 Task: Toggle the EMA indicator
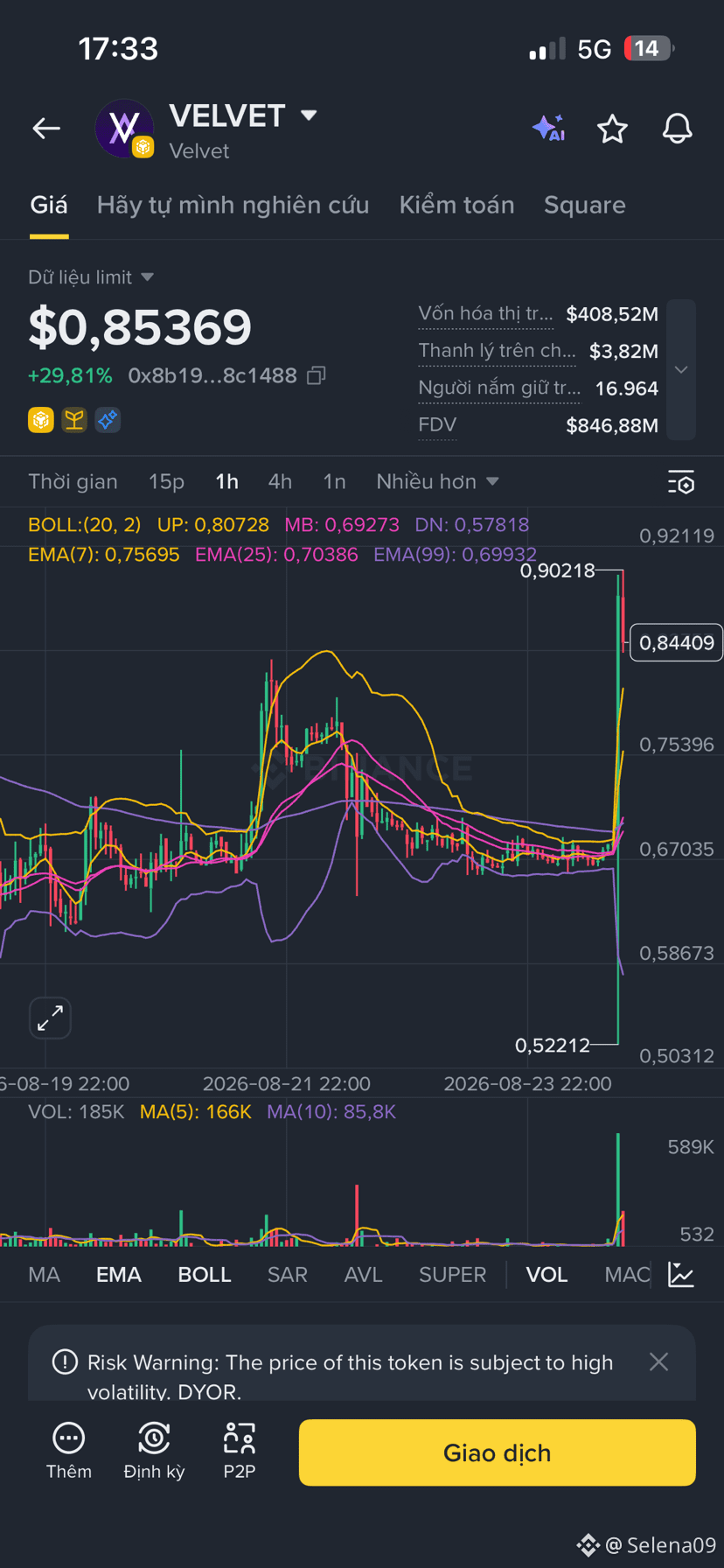[x=119, y=1274]
